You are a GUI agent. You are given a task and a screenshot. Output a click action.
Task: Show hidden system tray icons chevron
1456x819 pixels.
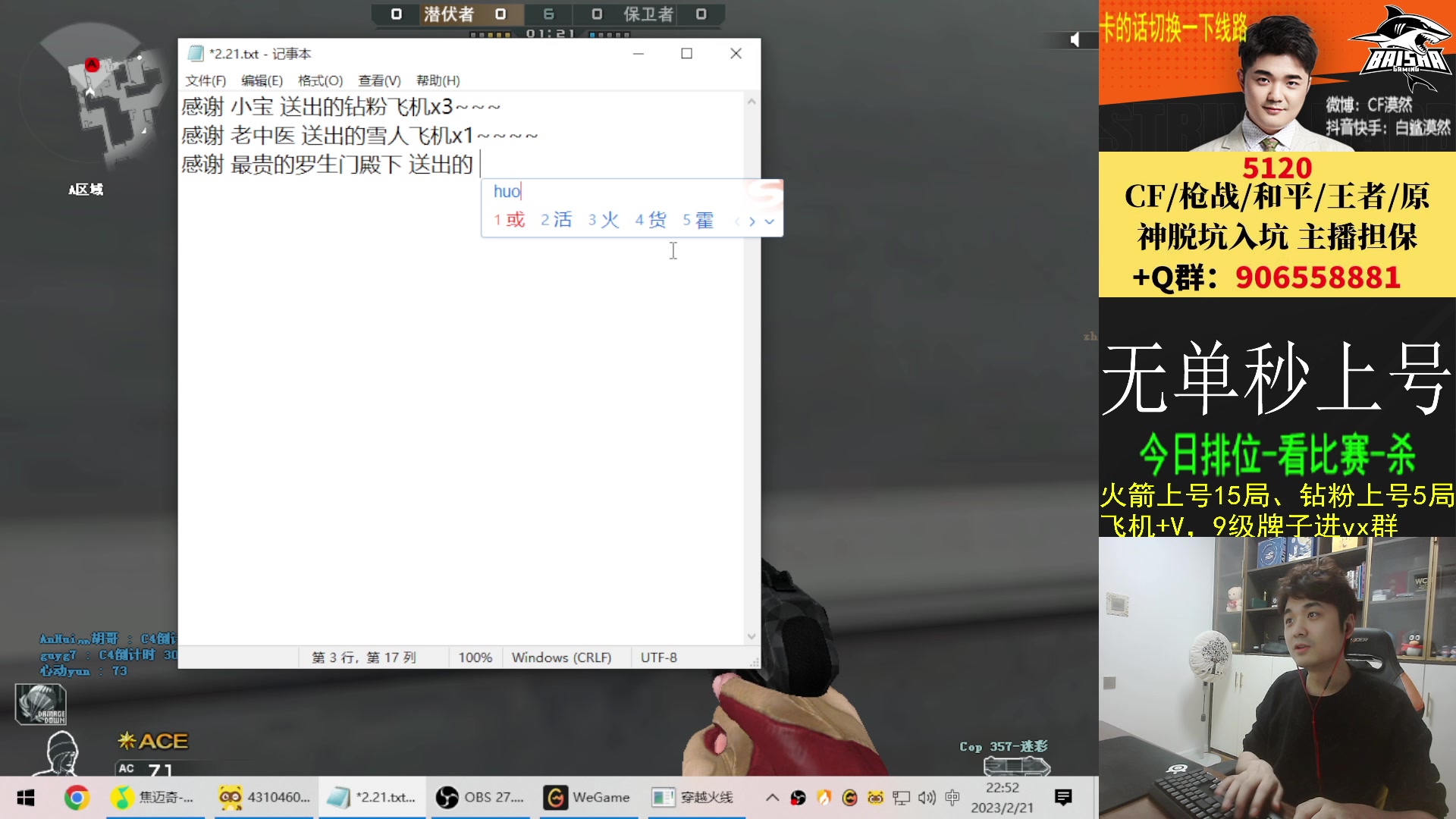tap(772, 798)
